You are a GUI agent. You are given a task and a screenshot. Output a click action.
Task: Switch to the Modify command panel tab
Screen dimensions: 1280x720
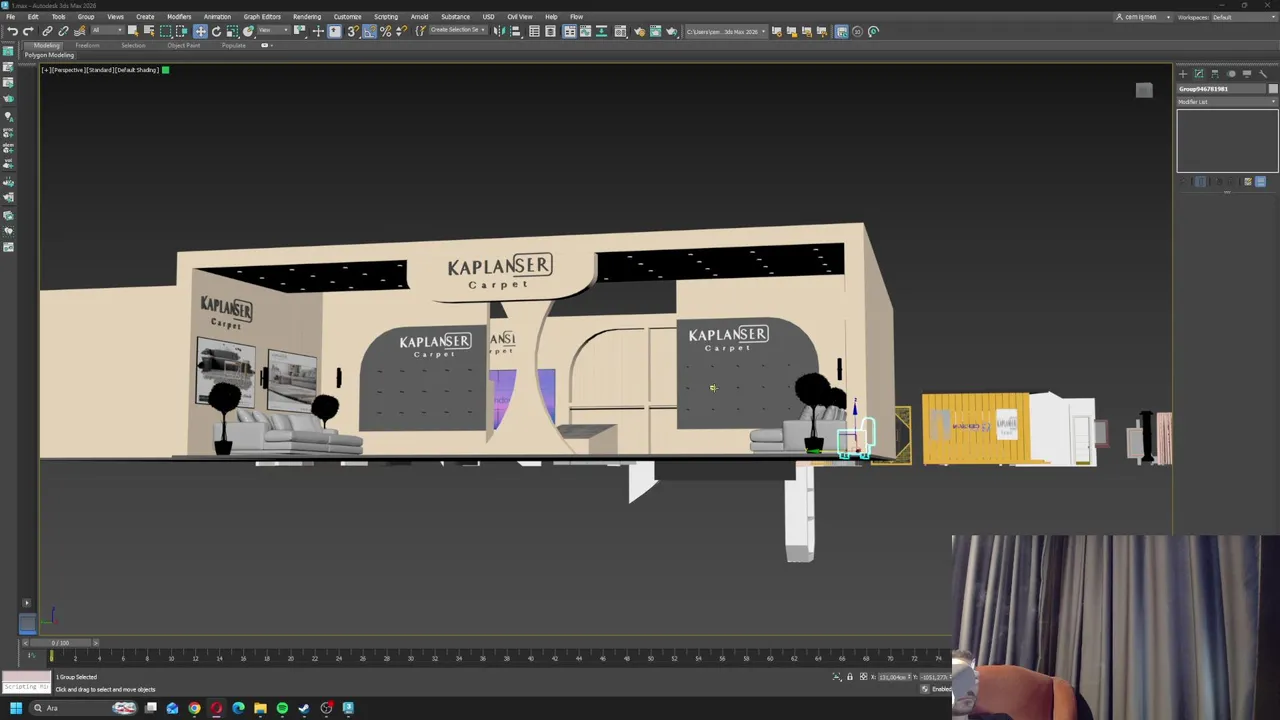pyautogui.click(x=1199, y=74)
